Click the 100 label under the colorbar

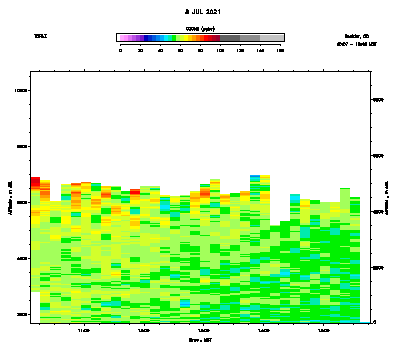point(220,50)
